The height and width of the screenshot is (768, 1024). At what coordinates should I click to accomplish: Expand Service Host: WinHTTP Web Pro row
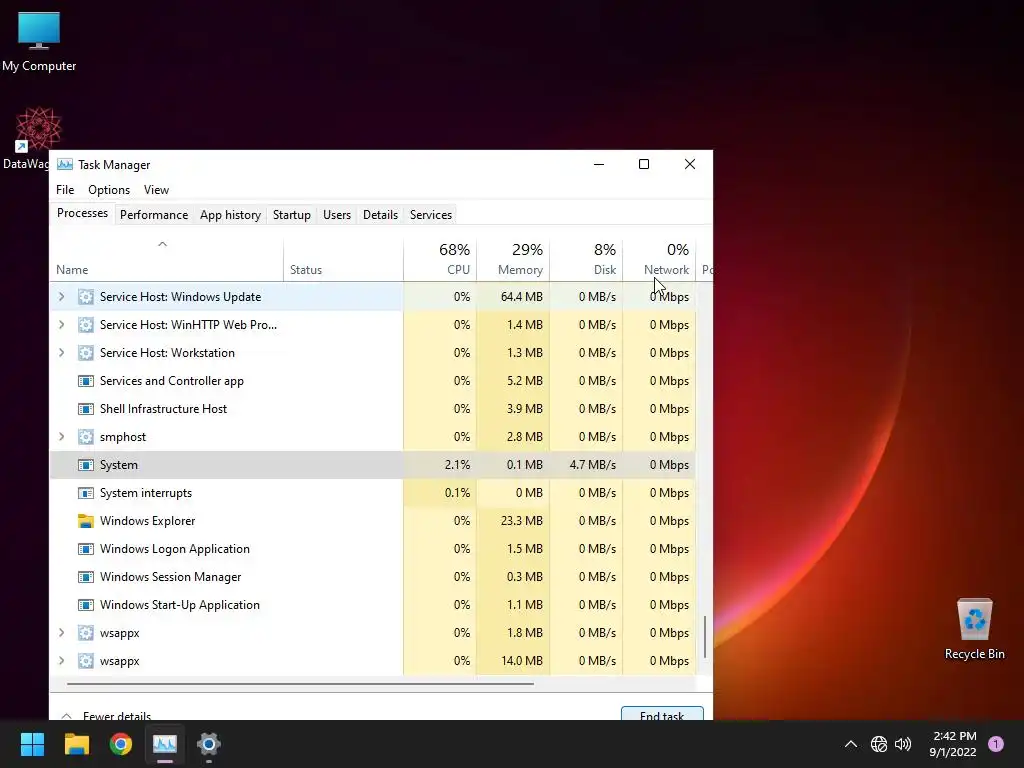point(61,325)
